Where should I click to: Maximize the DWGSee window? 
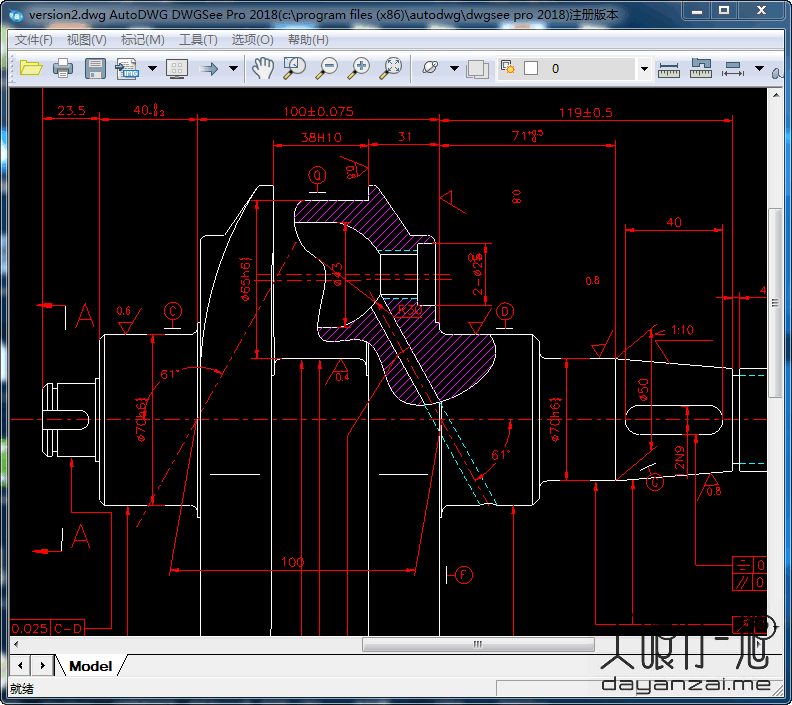coord(724,10)
